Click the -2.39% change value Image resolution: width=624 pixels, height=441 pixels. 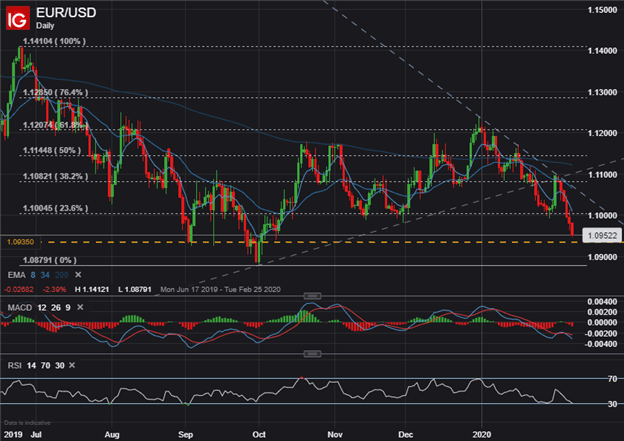tap(55, 289)
